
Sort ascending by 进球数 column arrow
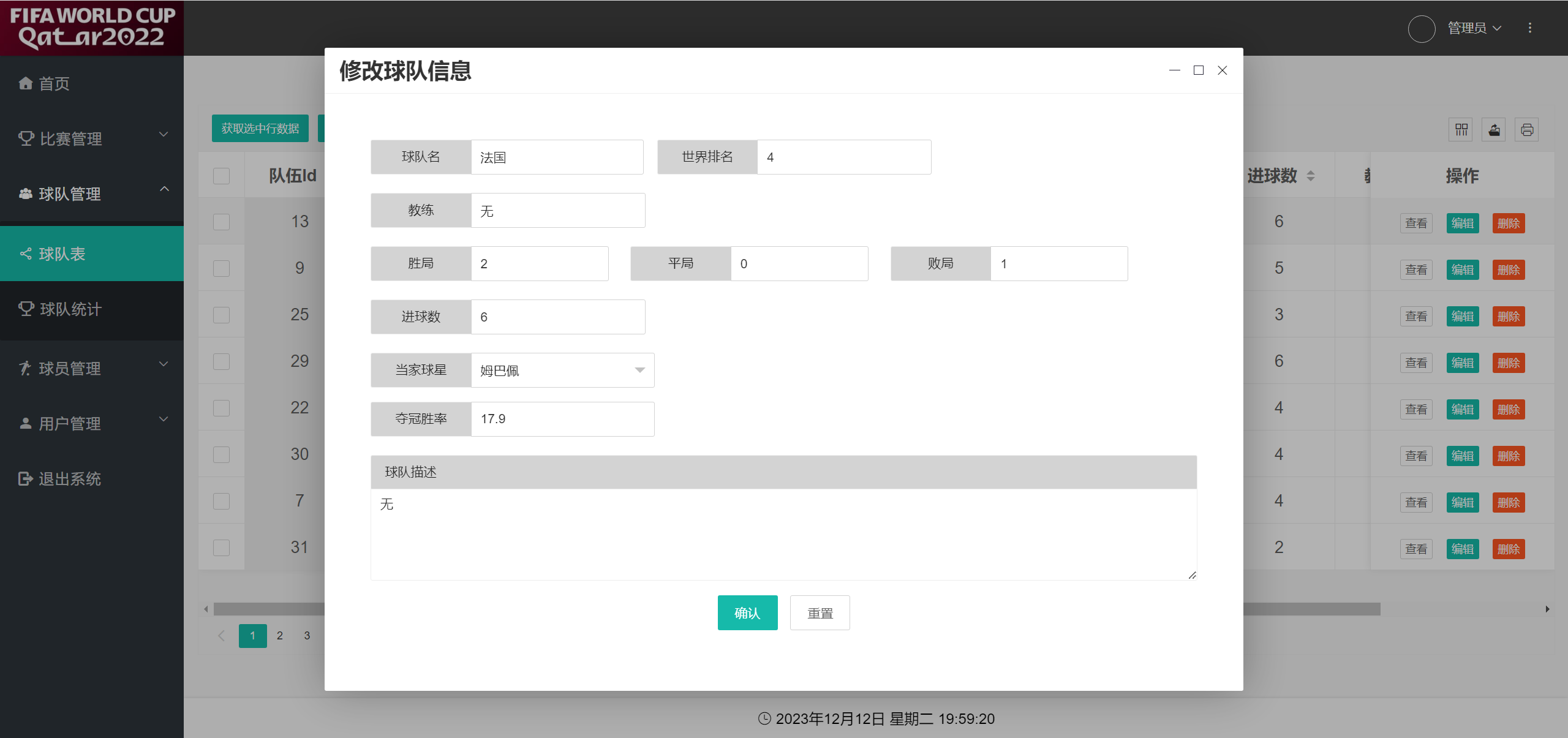(x=1311, y=172)
